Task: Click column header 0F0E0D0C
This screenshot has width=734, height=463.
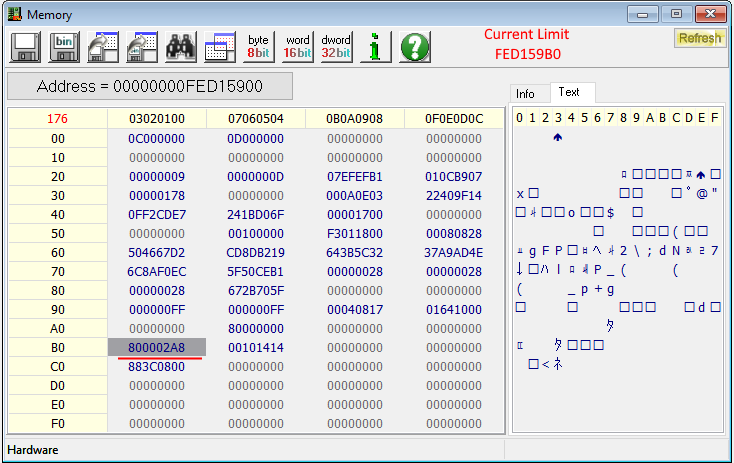Action: point(454,118)
